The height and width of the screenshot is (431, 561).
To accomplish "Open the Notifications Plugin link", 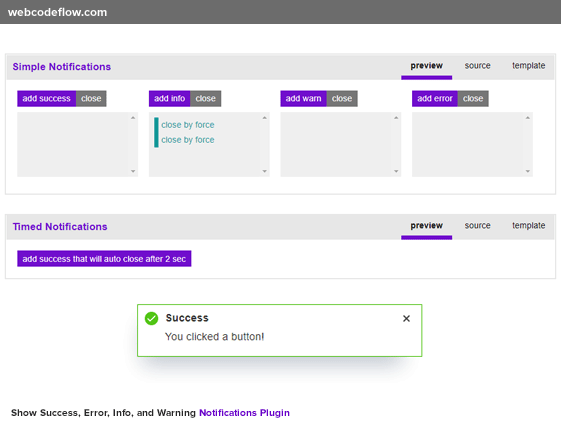I will (244, 412).
